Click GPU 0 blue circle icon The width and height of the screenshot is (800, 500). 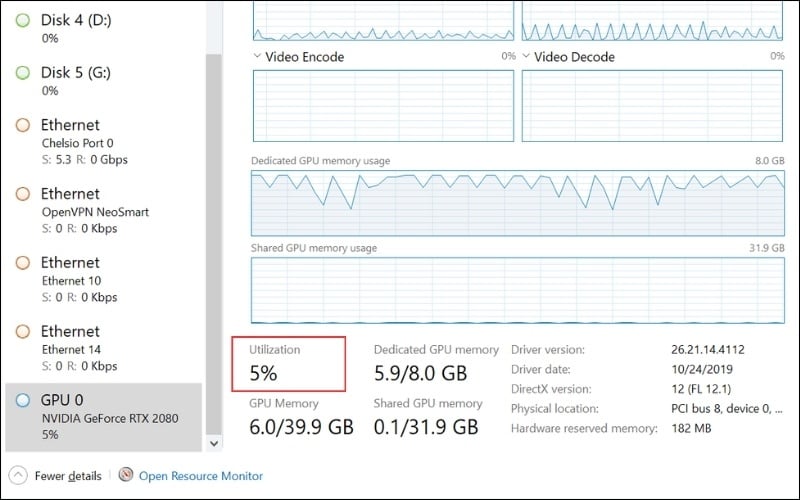(22, 400)
